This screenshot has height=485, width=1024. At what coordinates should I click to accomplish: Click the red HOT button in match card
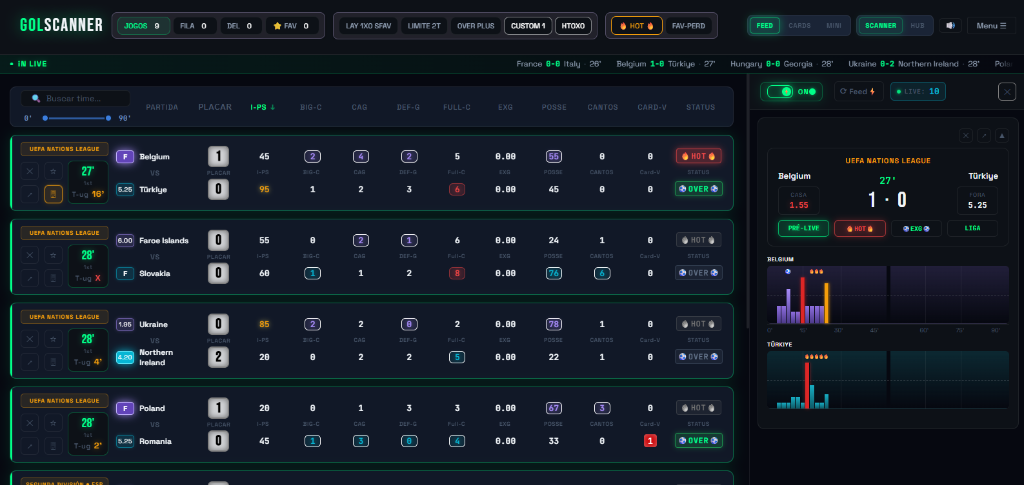coord(859,228)
